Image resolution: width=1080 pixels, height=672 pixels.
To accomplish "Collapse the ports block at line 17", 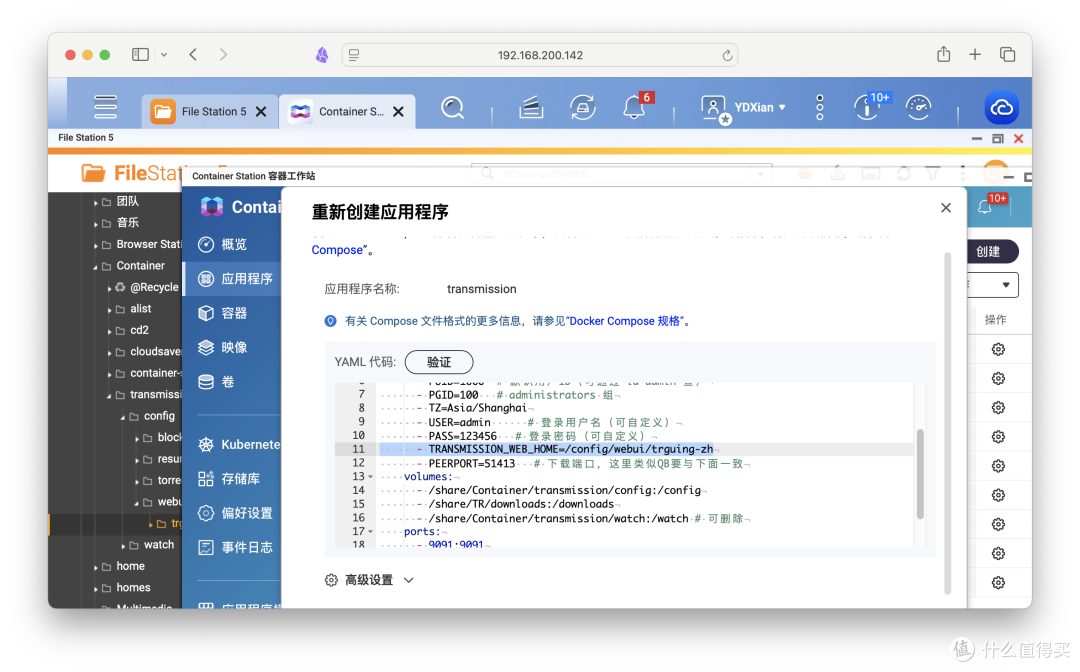I will 371,532.
